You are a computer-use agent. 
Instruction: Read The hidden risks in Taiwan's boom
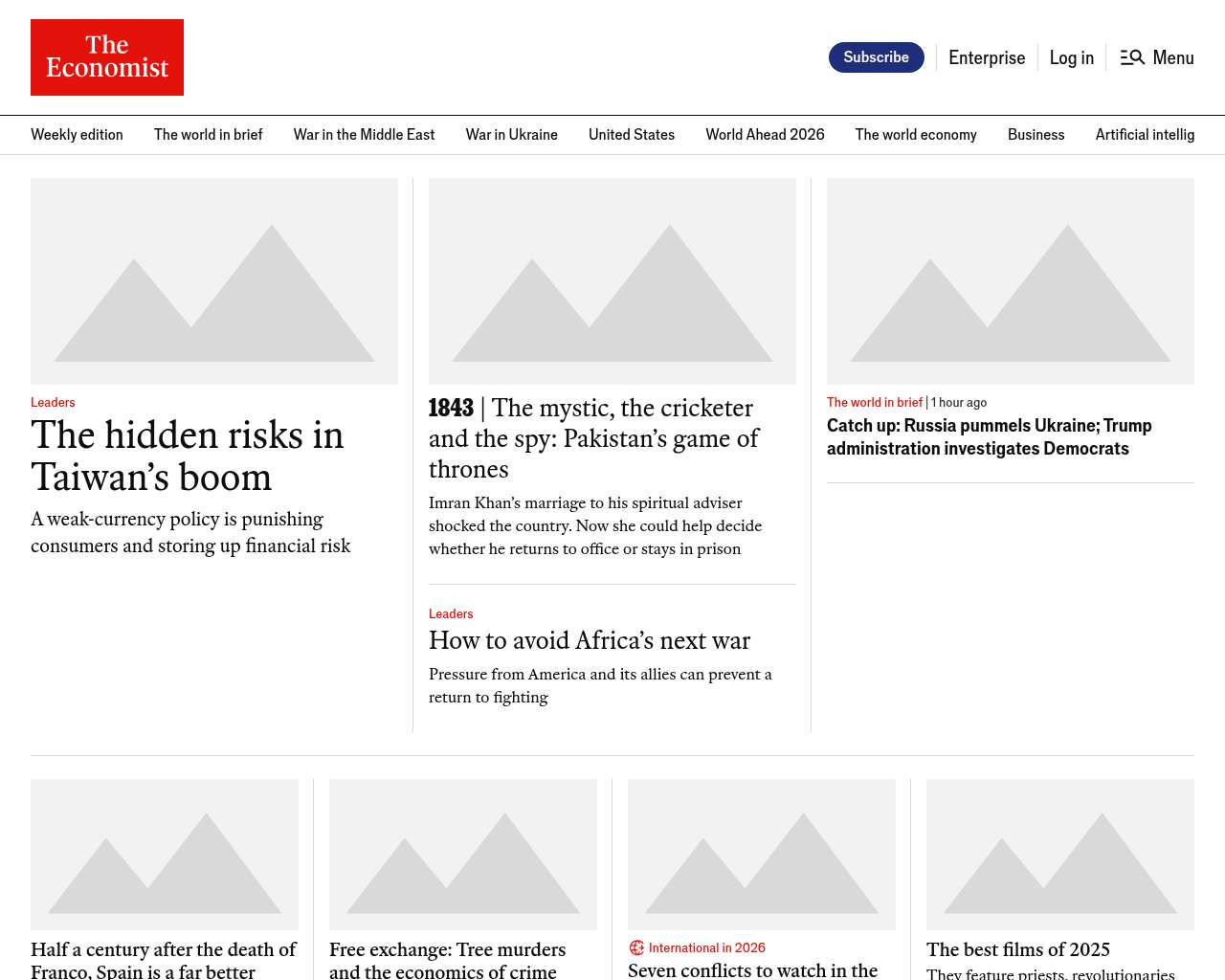point(188,456)
